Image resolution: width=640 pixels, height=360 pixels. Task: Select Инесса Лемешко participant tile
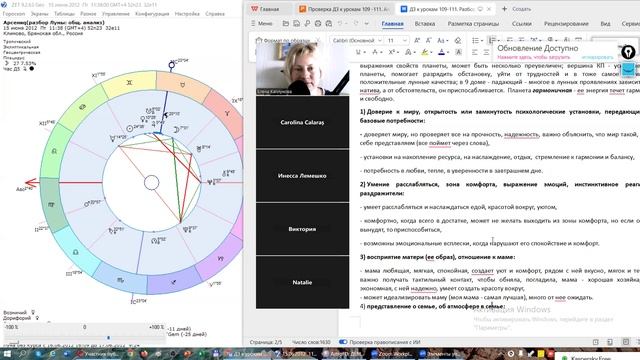(x=302, y=176)
